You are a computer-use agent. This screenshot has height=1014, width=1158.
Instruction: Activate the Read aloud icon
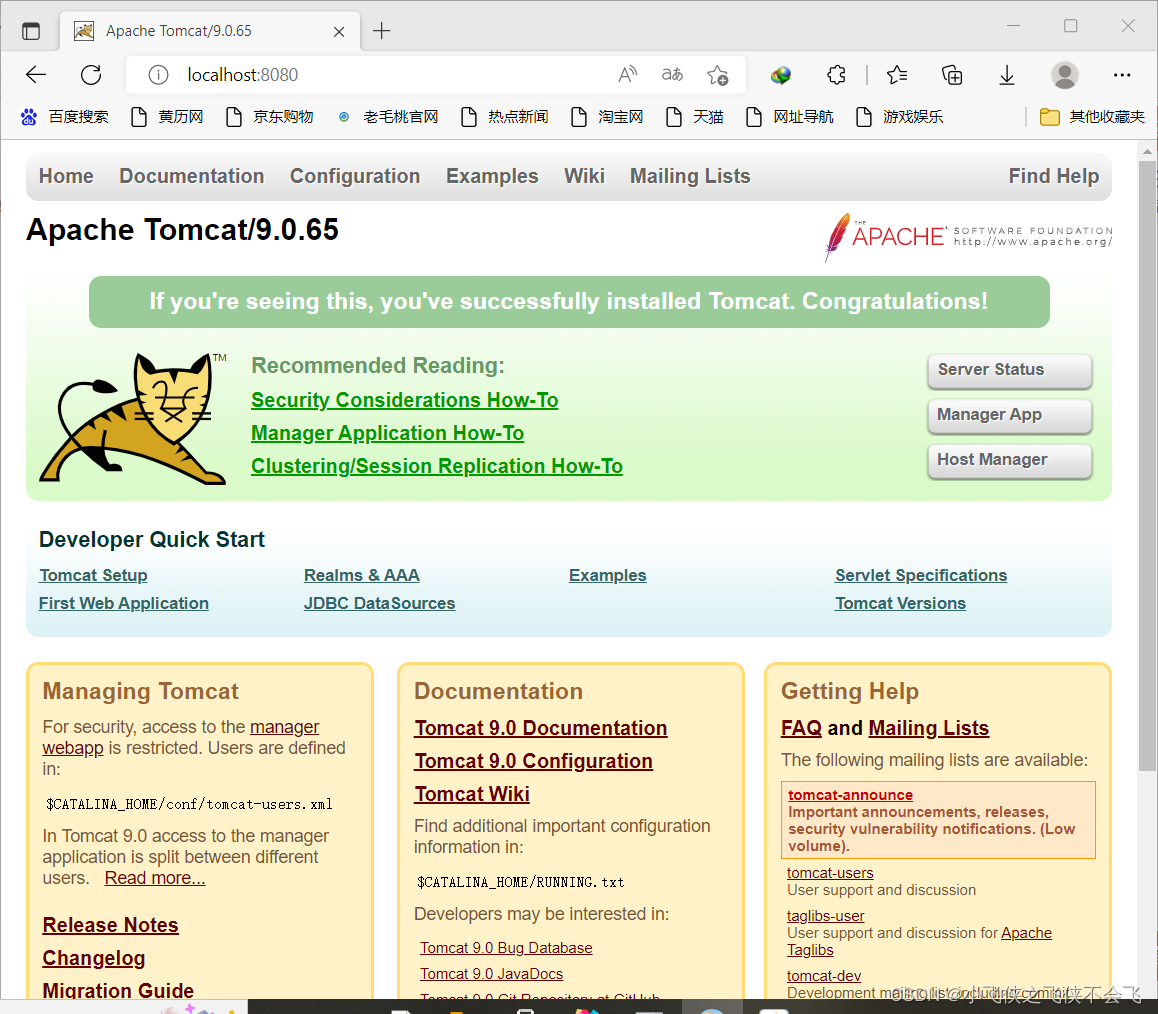click(627, 75)
